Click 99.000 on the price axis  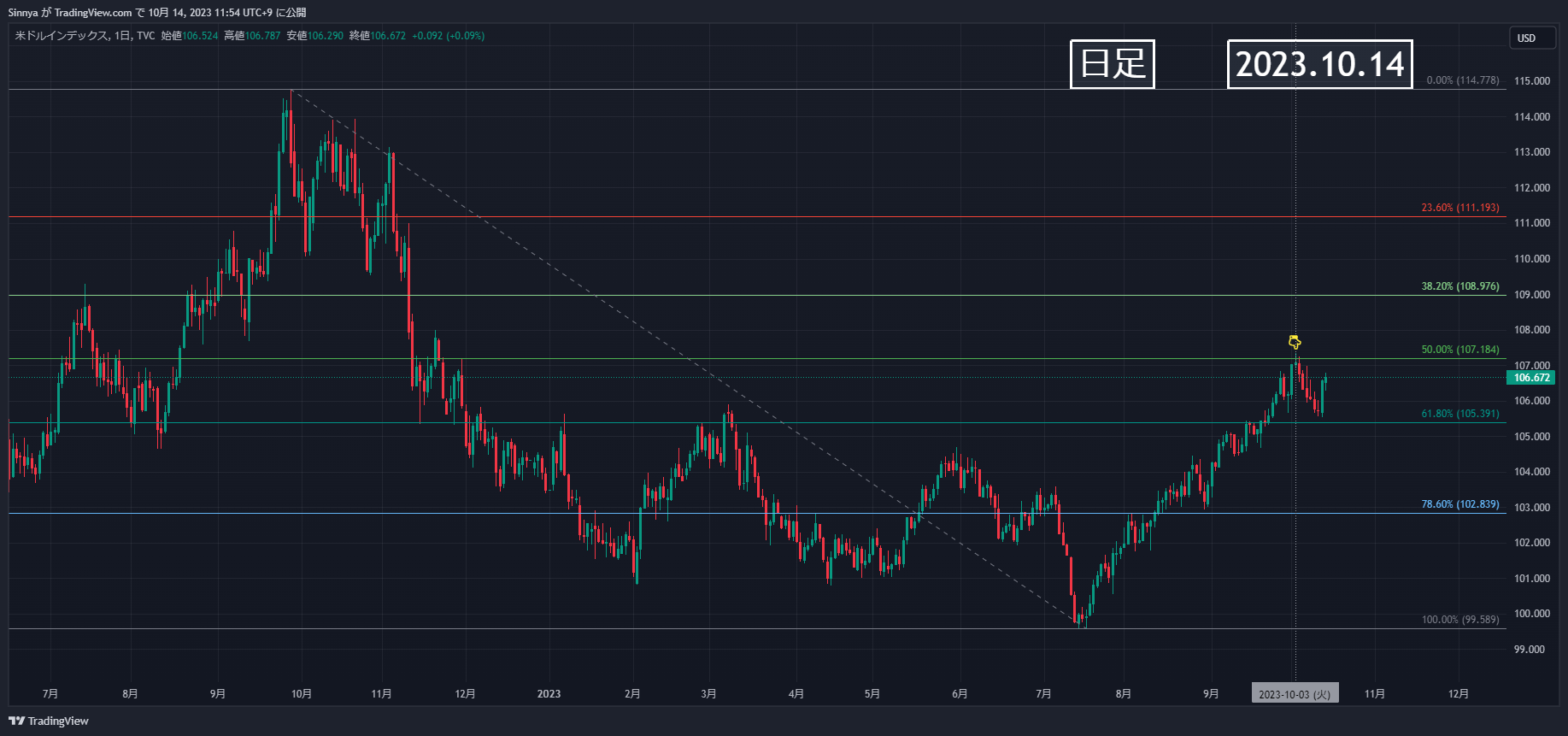tap(1529, 650)
